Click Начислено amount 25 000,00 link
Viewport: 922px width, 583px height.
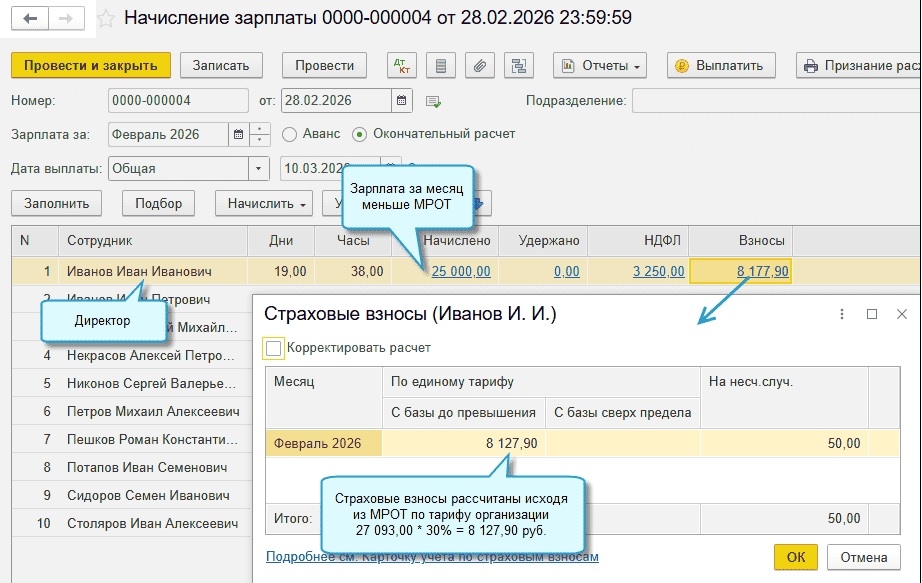(x=460, y=271)
